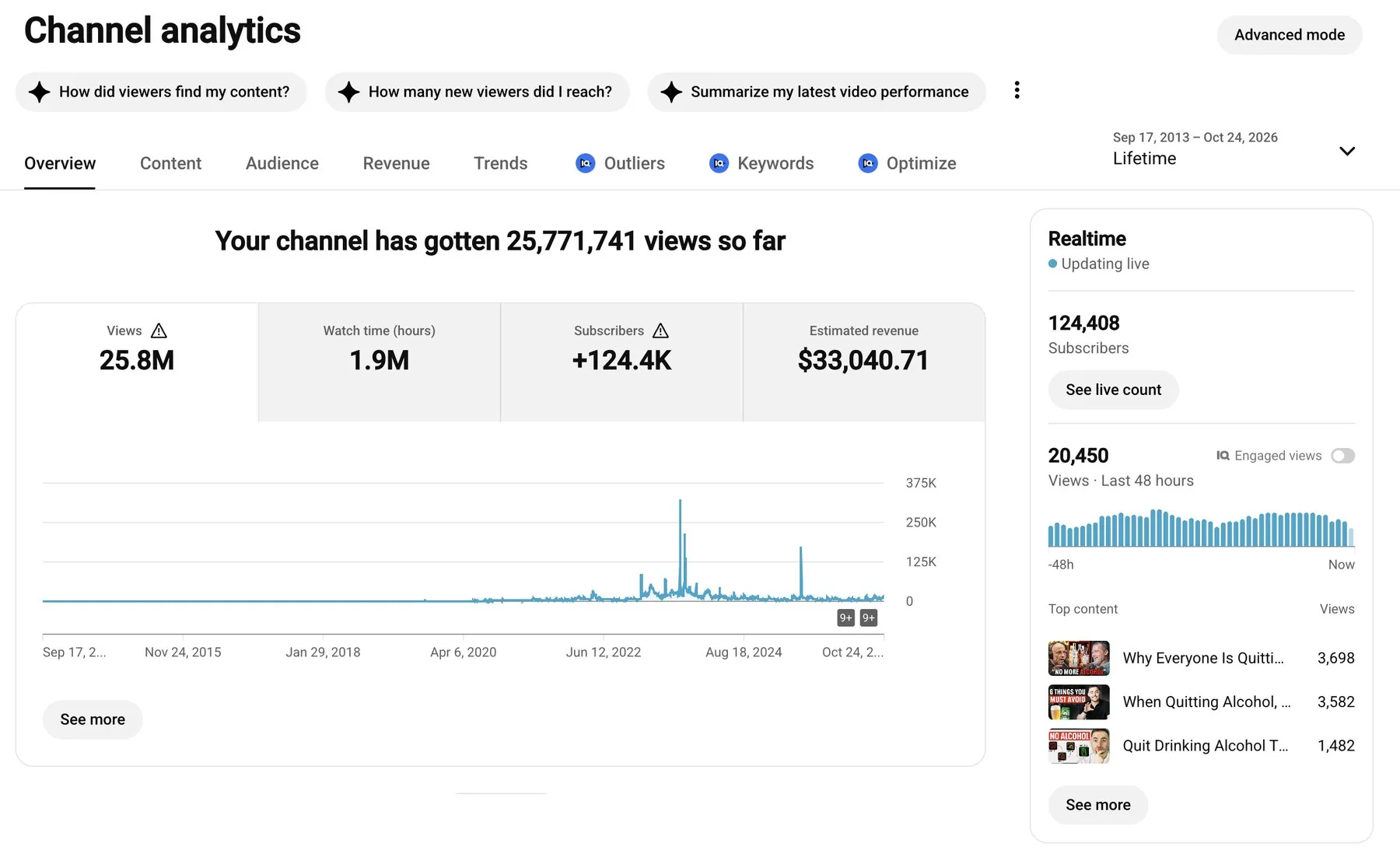Screen dimensions: 1400x850
Task: Click See more in the Realtime panel
Action: pyautogui.click(x=1098, y=805)
